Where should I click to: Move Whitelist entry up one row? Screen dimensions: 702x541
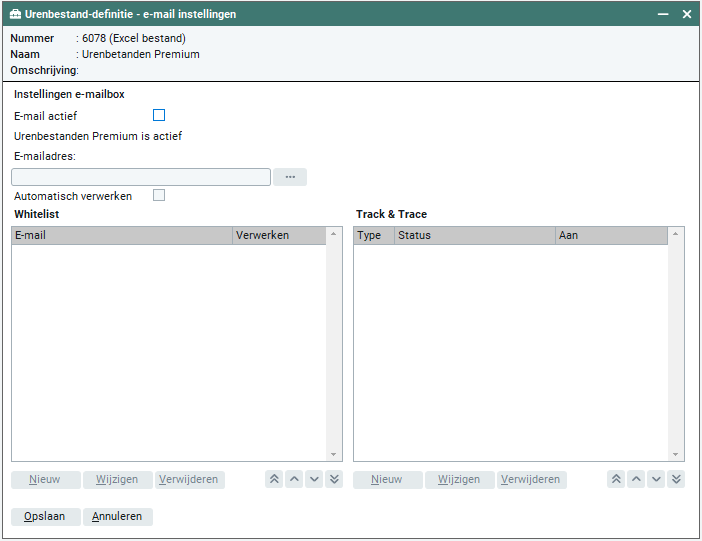(x=294, y=480)
